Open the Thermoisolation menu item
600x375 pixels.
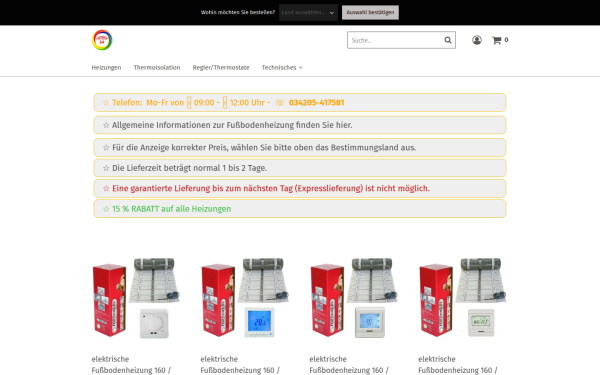[x=157, y=67]
